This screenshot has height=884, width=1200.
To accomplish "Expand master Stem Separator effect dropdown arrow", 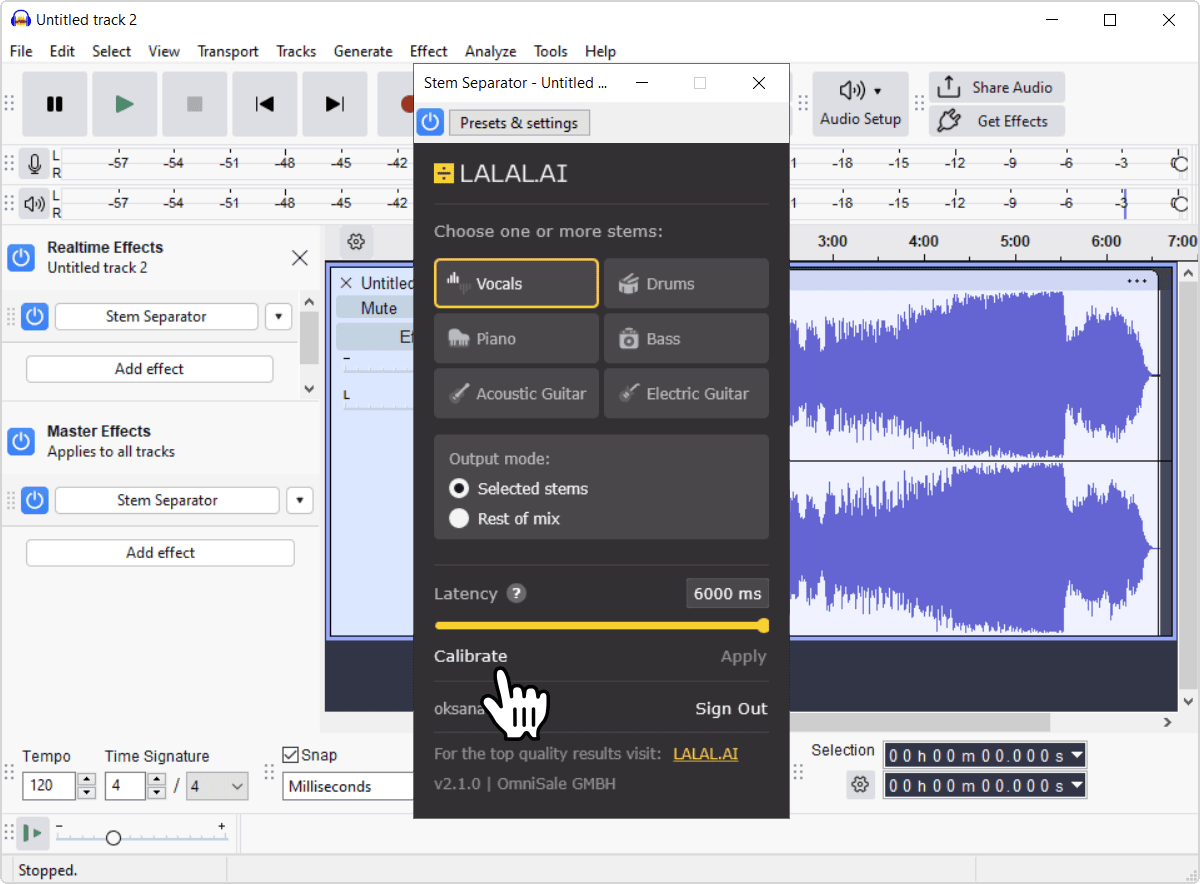I will (300, 500).
